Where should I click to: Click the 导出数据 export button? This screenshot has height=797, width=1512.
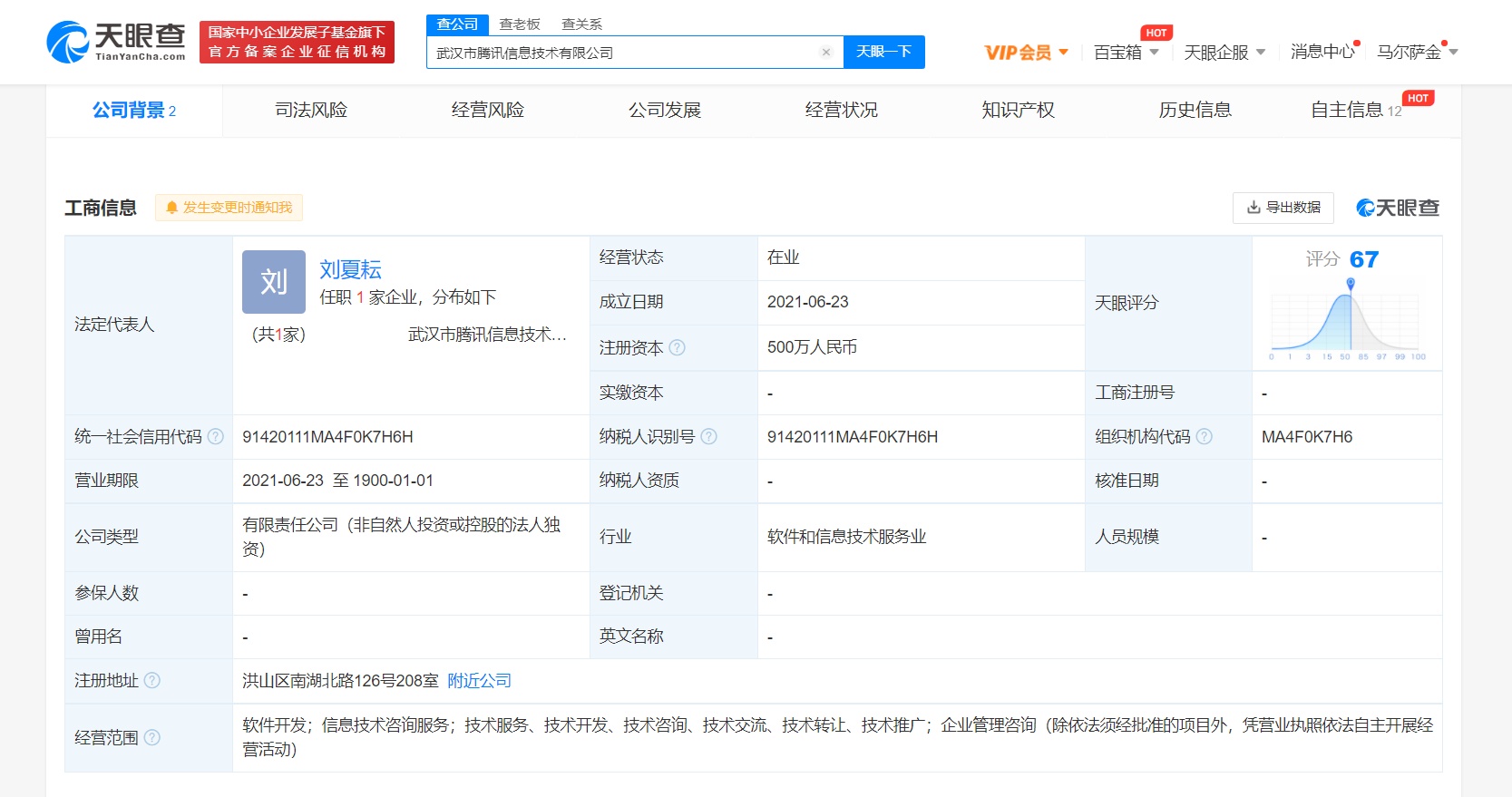click(1283, 208)
